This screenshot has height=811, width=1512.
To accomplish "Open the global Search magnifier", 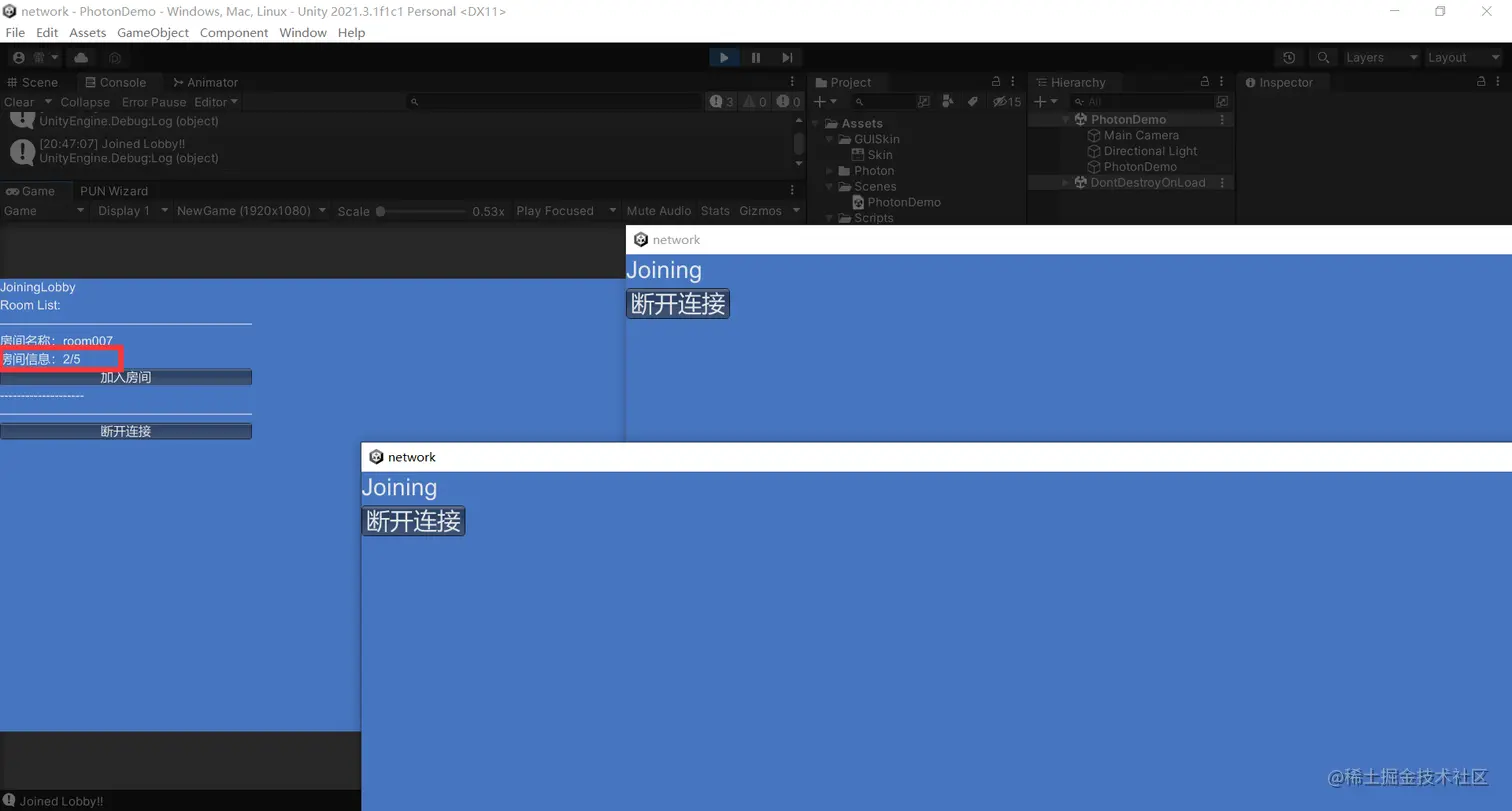I will [x=1323, y=58].
